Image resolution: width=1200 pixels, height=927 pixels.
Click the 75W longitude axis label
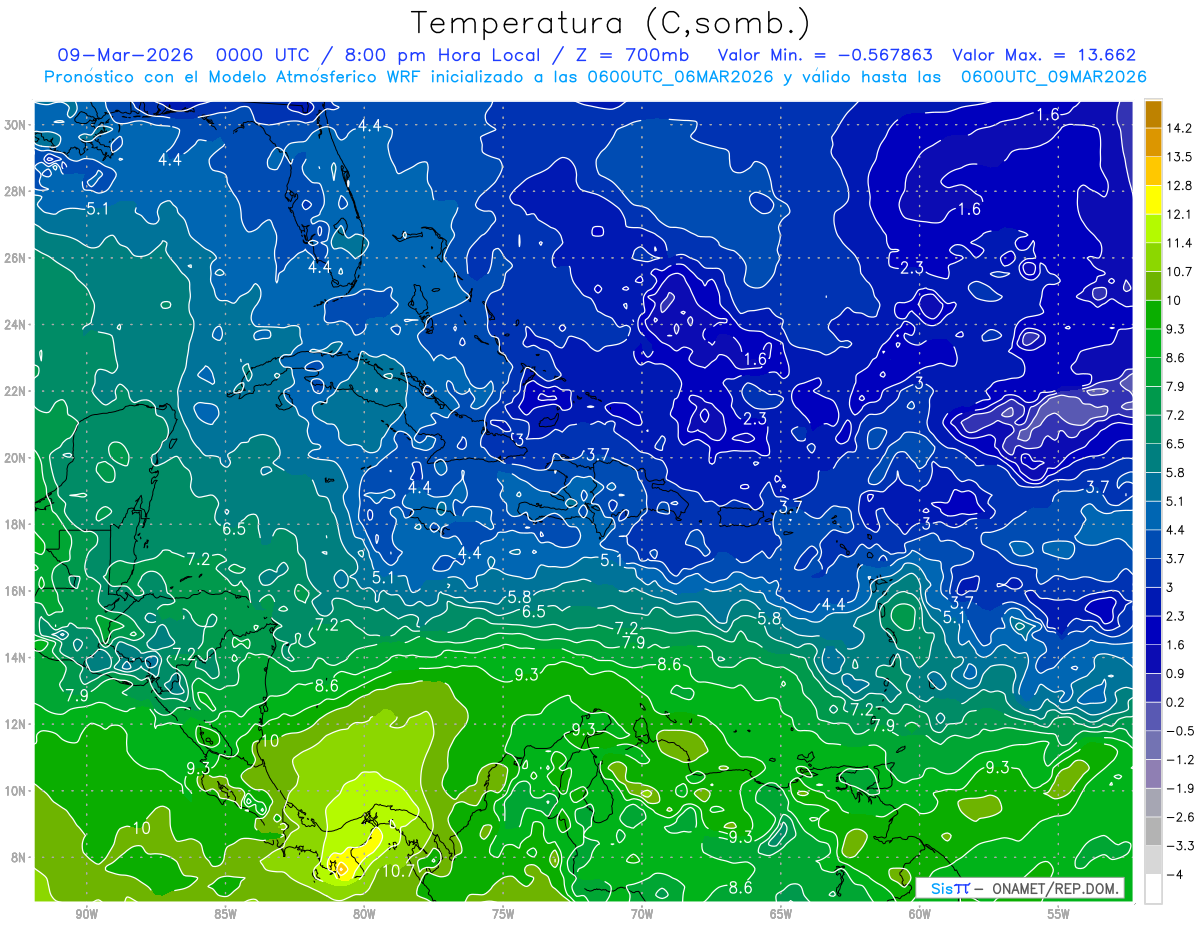point(503,914)
